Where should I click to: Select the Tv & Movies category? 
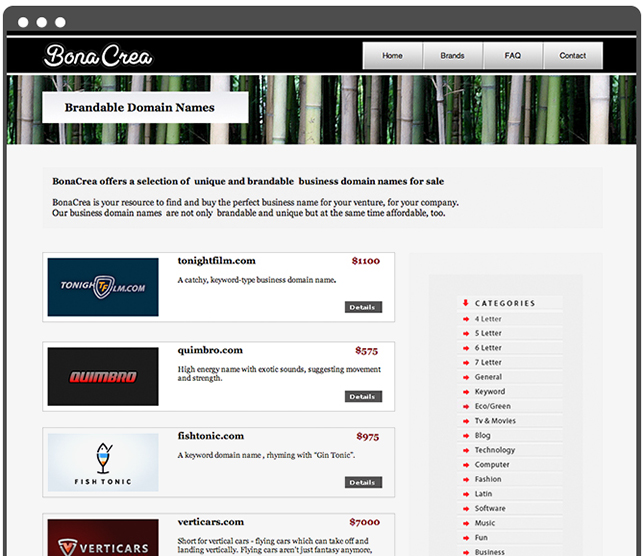(x=495, y=421)
